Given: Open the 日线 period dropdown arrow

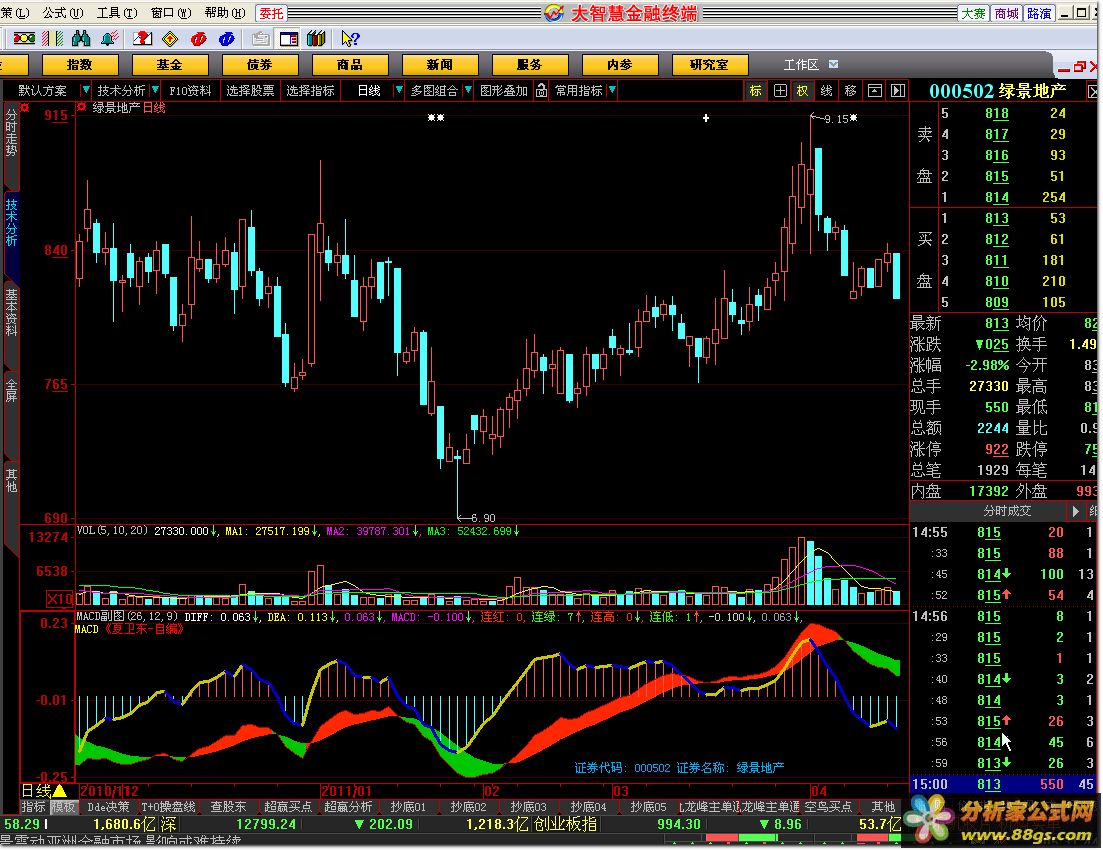Looking at the screenshot, I should 399,90.
